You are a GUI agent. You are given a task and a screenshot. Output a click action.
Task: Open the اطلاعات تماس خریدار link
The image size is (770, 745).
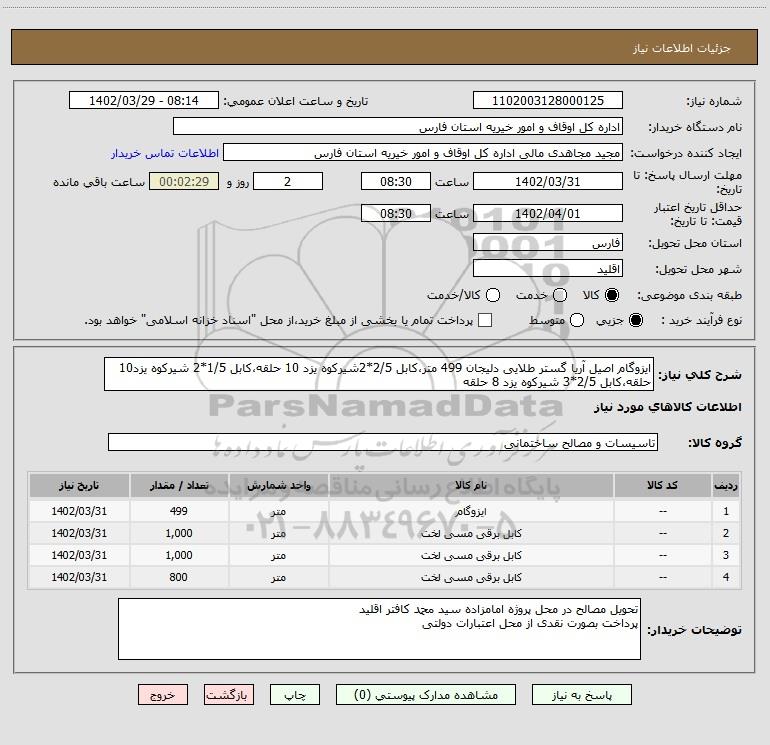[165, 153]
